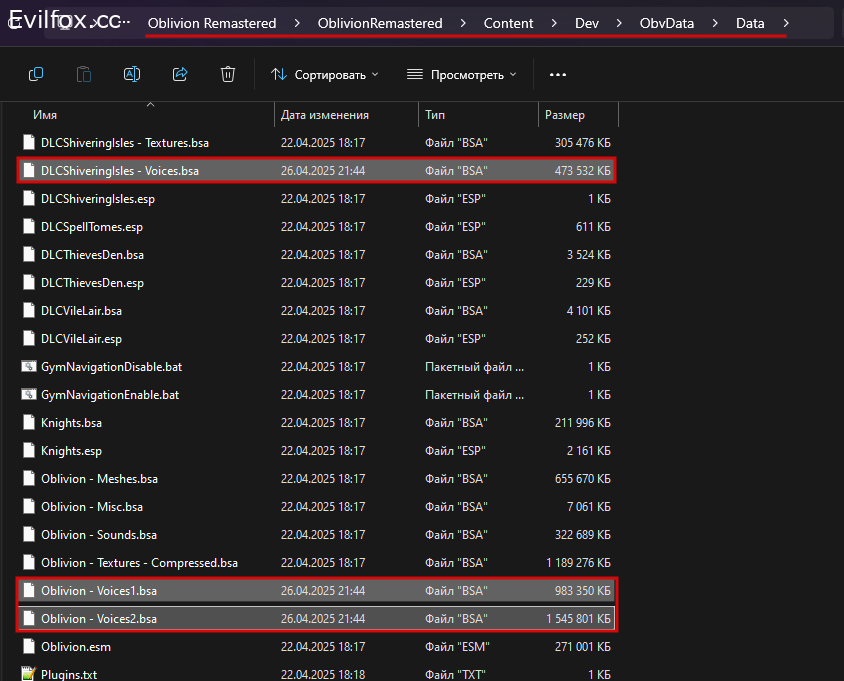Click the Plugins.txt notepad icon
844x681 pixels.
pyautogui.click(x=29, y=673)
